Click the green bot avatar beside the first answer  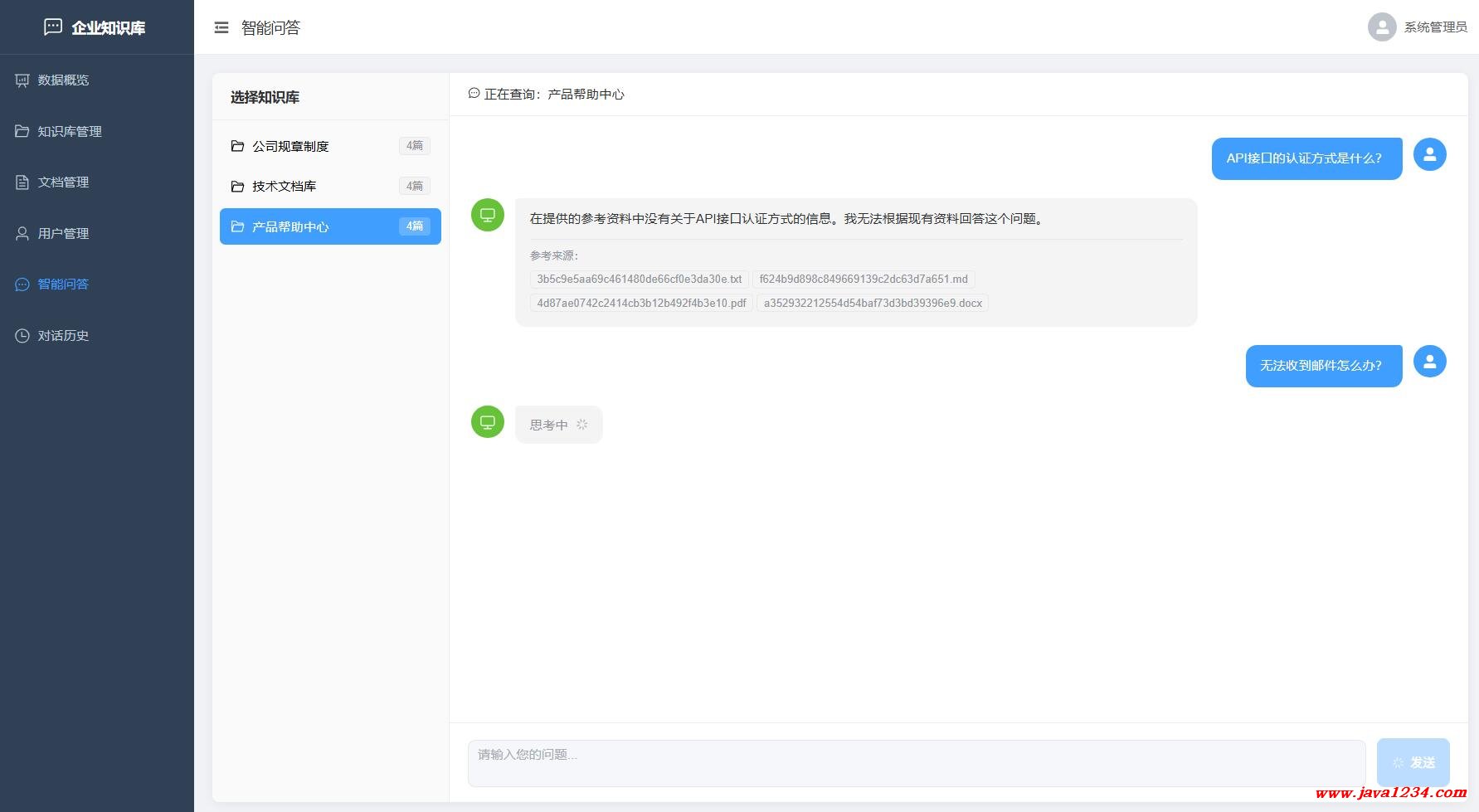[488, 215]
